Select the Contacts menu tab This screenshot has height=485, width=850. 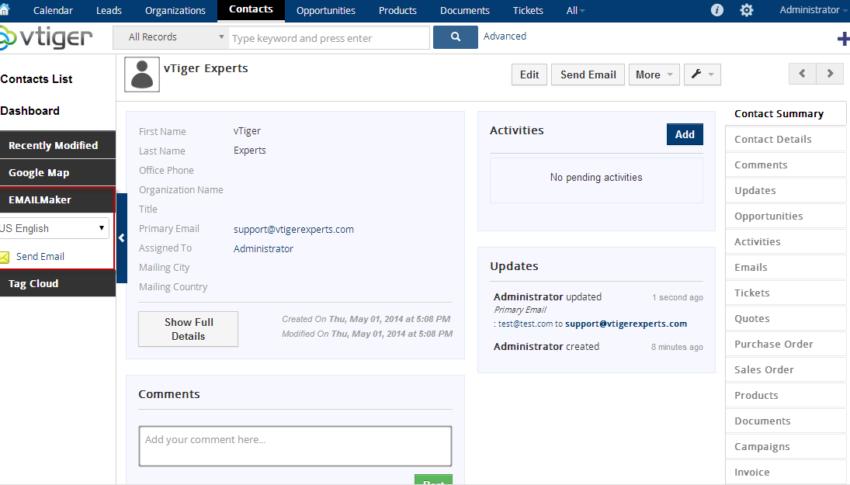pyautogui.click(x=251, y=10)
